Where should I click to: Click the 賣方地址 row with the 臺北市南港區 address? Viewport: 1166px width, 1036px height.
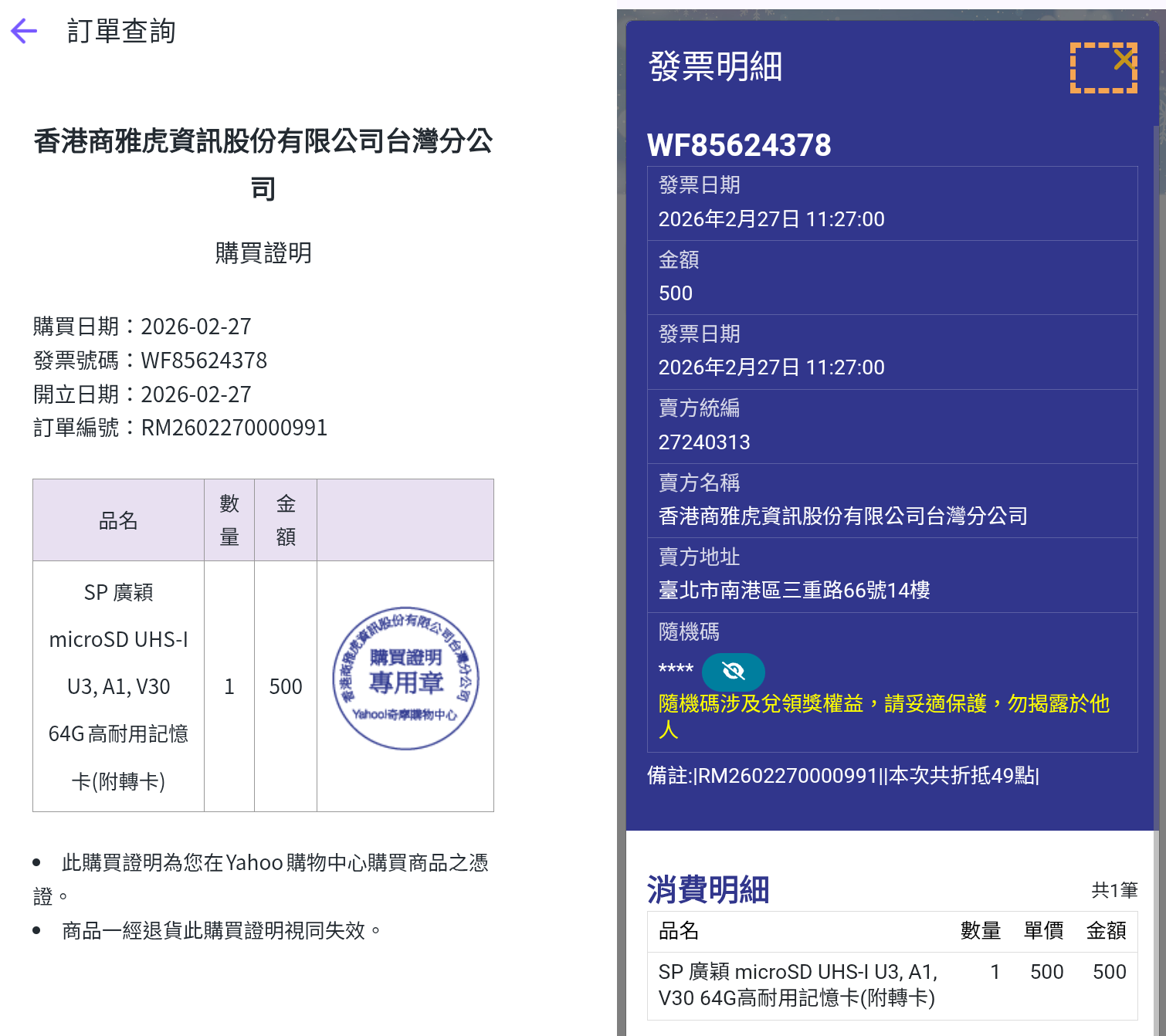coord(794,591)
